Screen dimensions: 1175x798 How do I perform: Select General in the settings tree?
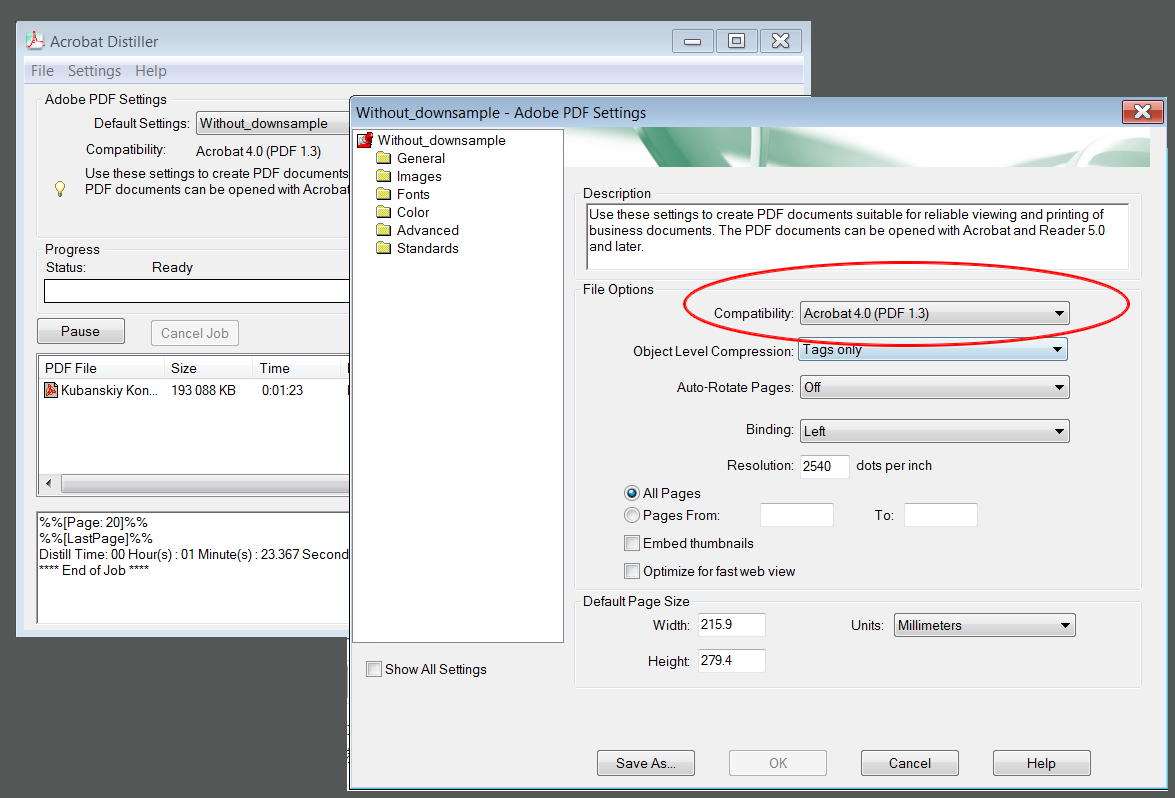pyautogui.click(x=420, y=158)
